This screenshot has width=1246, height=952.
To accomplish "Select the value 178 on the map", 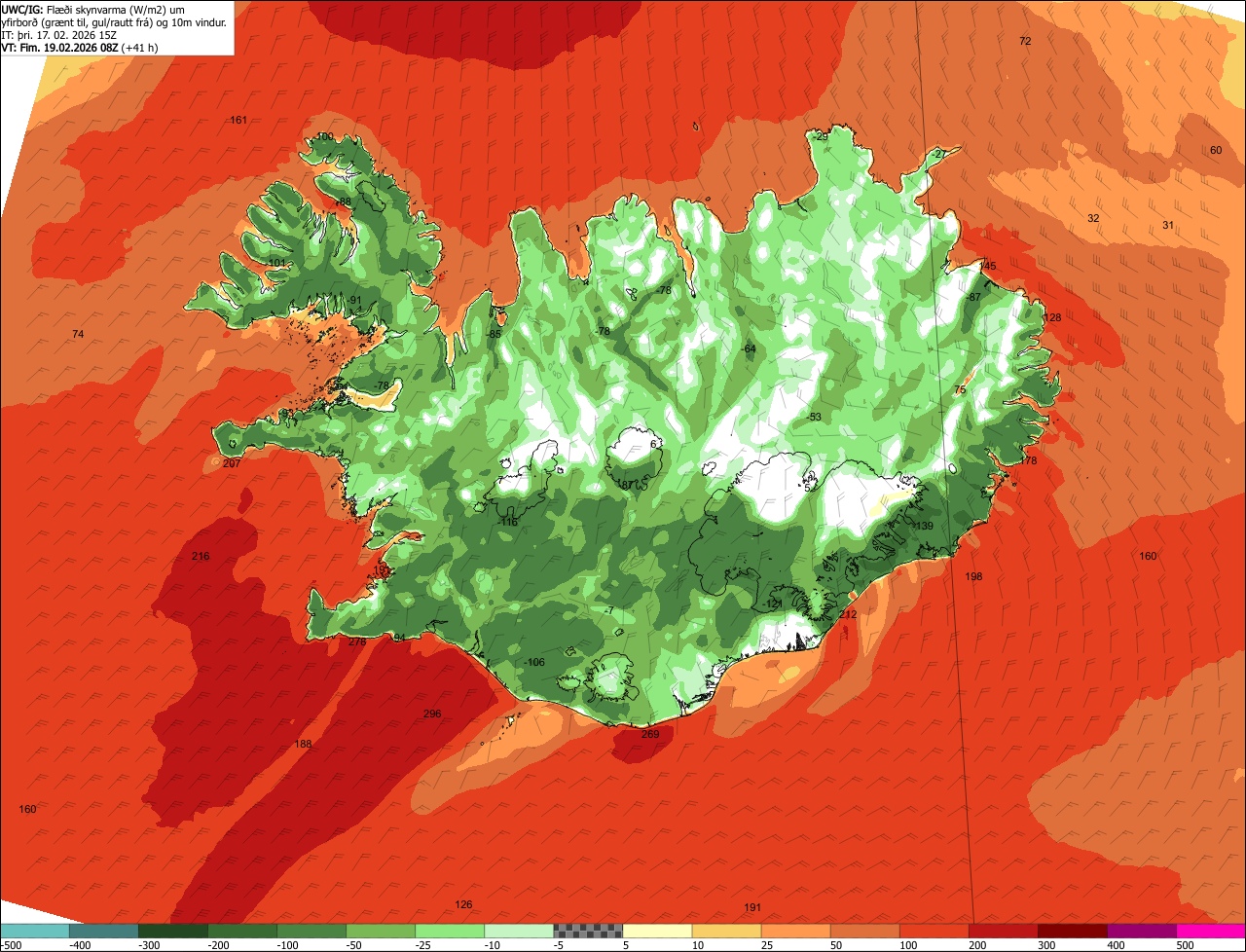I will point(1029,460).
